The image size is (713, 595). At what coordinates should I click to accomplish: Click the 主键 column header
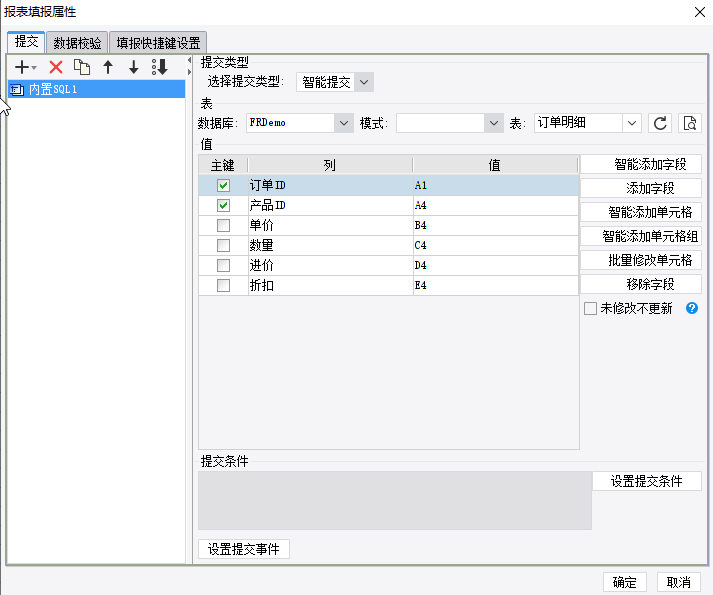point(223,165)
